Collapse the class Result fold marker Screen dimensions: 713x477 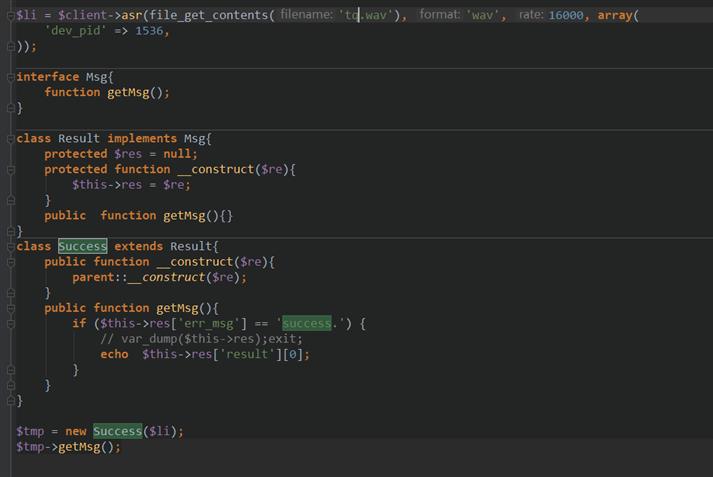(10, 139)
